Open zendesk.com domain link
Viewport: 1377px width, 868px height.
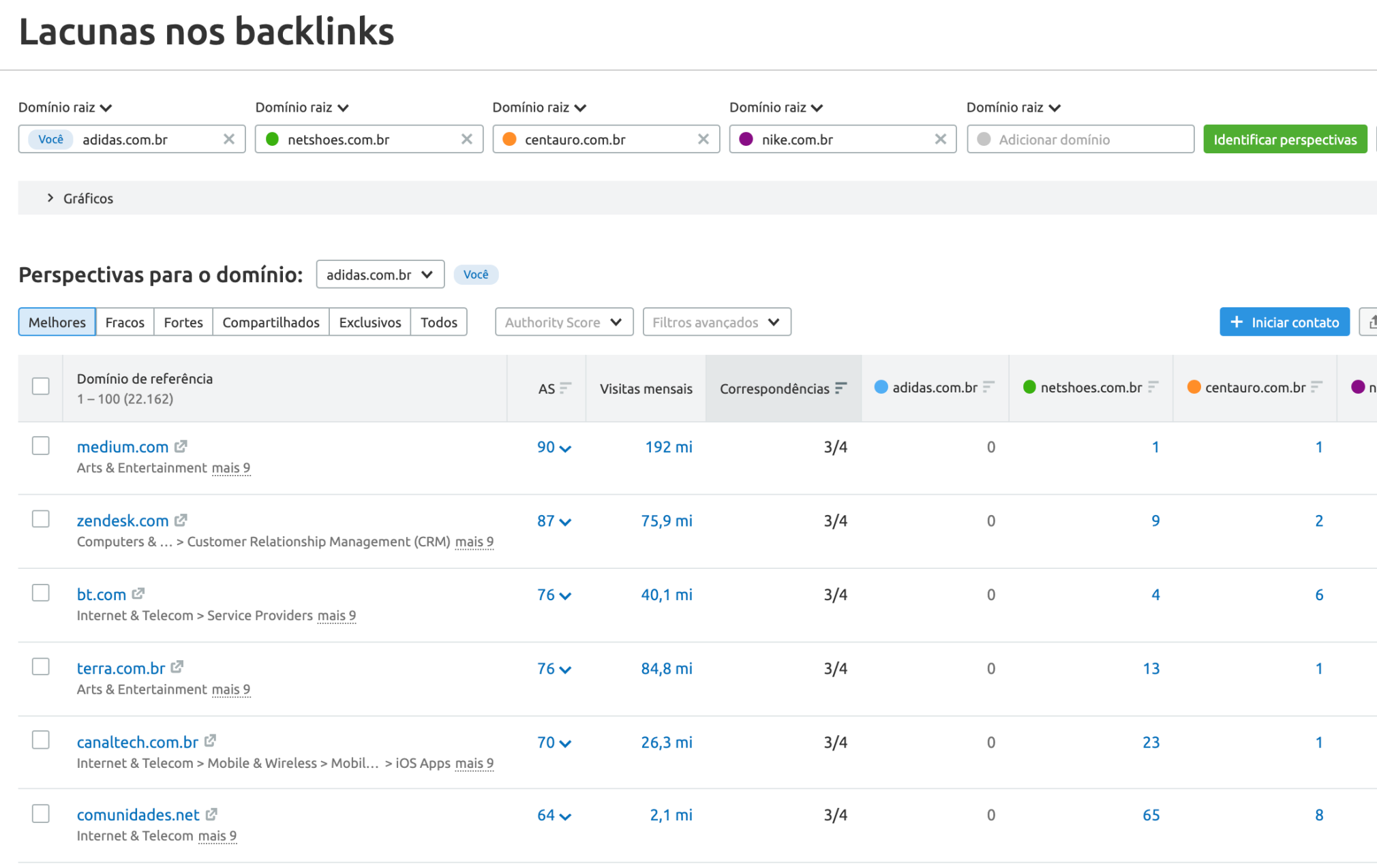[x=123, y=521]
